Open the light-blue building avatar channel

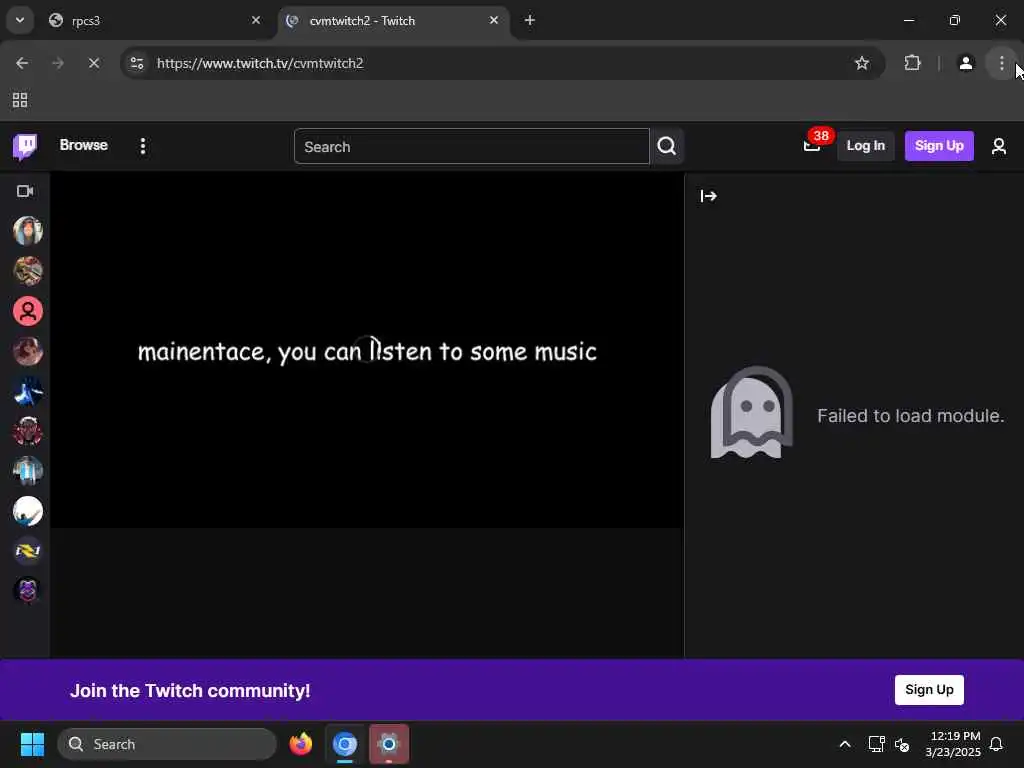tap(27, 471)
